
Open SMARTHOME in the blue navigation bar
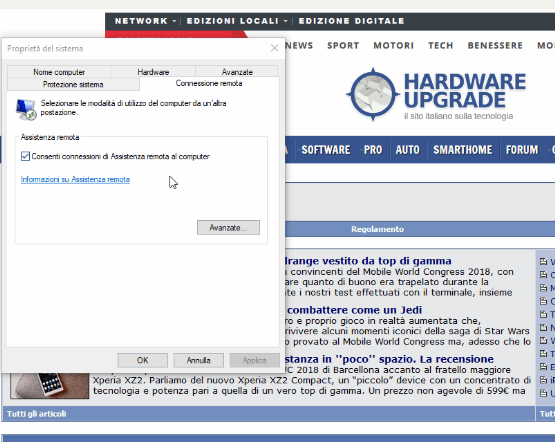[463, 150]
